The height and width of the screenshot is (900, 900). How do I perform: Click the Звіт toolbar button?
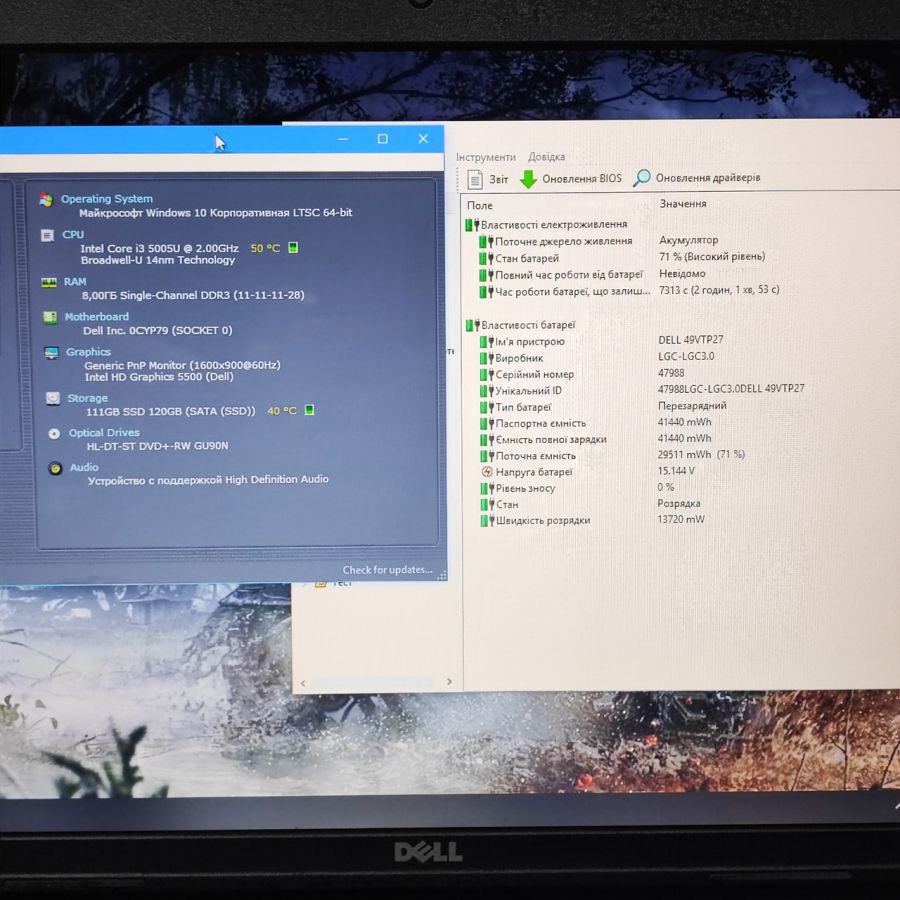[488, 179]
